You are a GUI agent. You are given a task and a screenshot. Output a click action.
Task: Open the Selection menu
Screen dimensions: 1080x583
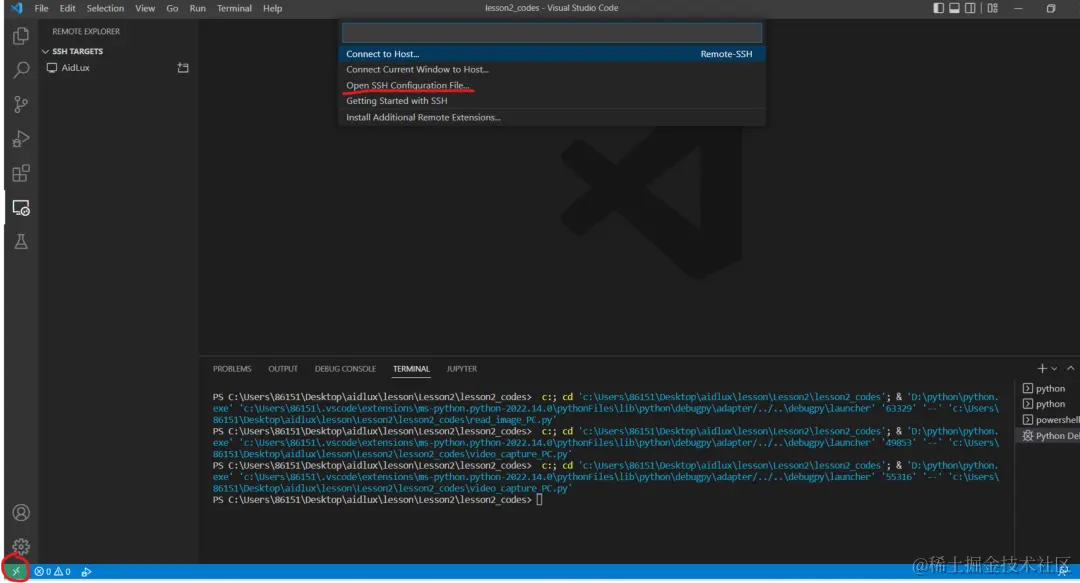click(105, 8)
